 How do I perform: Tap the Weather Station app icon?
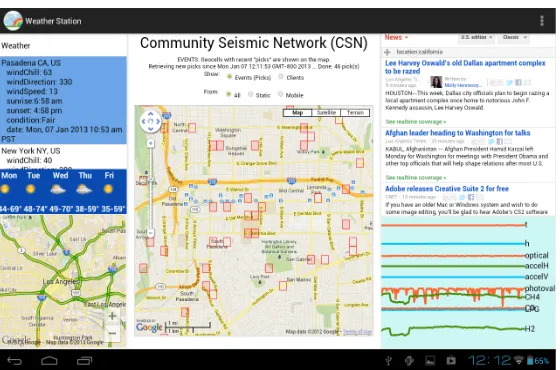[x=13, y=21]
